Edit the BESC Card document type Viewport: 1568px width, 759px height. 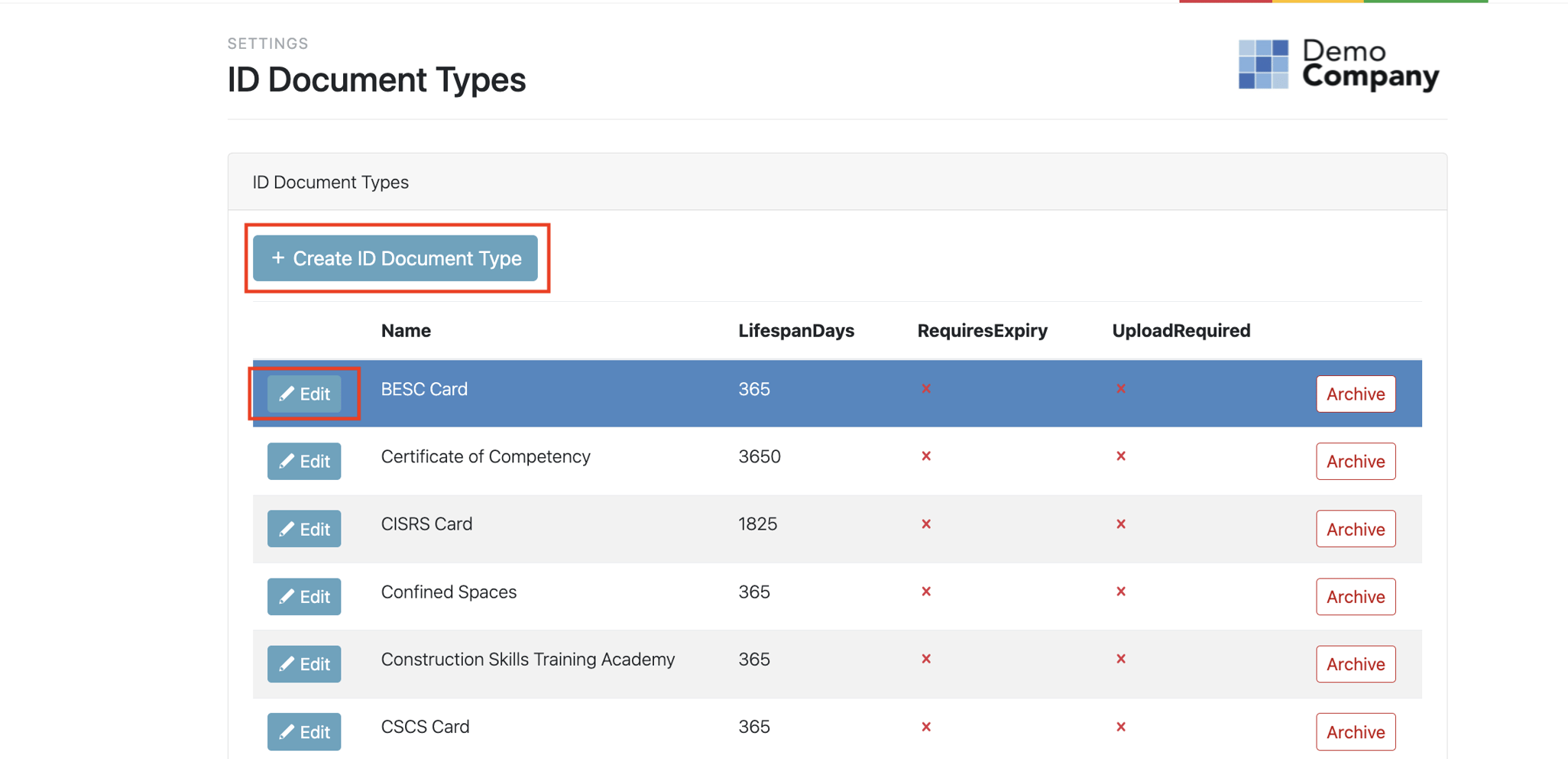click(304, 394)
